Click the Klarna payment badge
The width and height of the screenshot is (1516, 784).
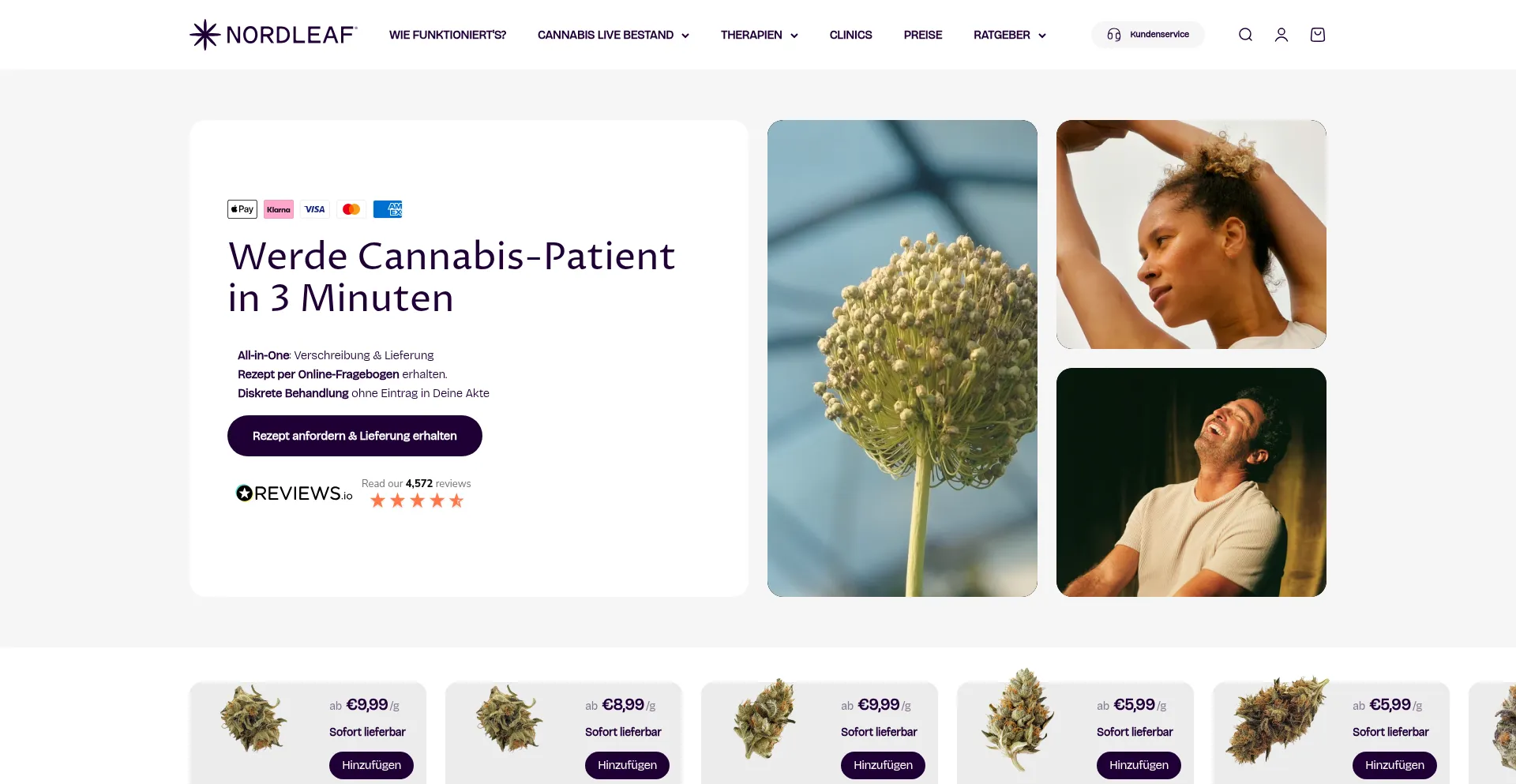coord(279,209)
